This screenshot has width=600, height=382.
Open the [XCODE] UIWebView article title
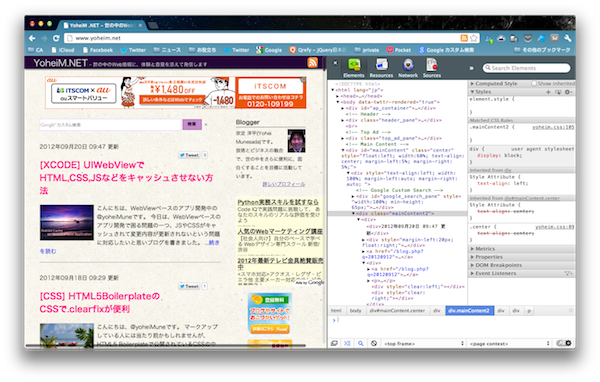tap(126, 178)
